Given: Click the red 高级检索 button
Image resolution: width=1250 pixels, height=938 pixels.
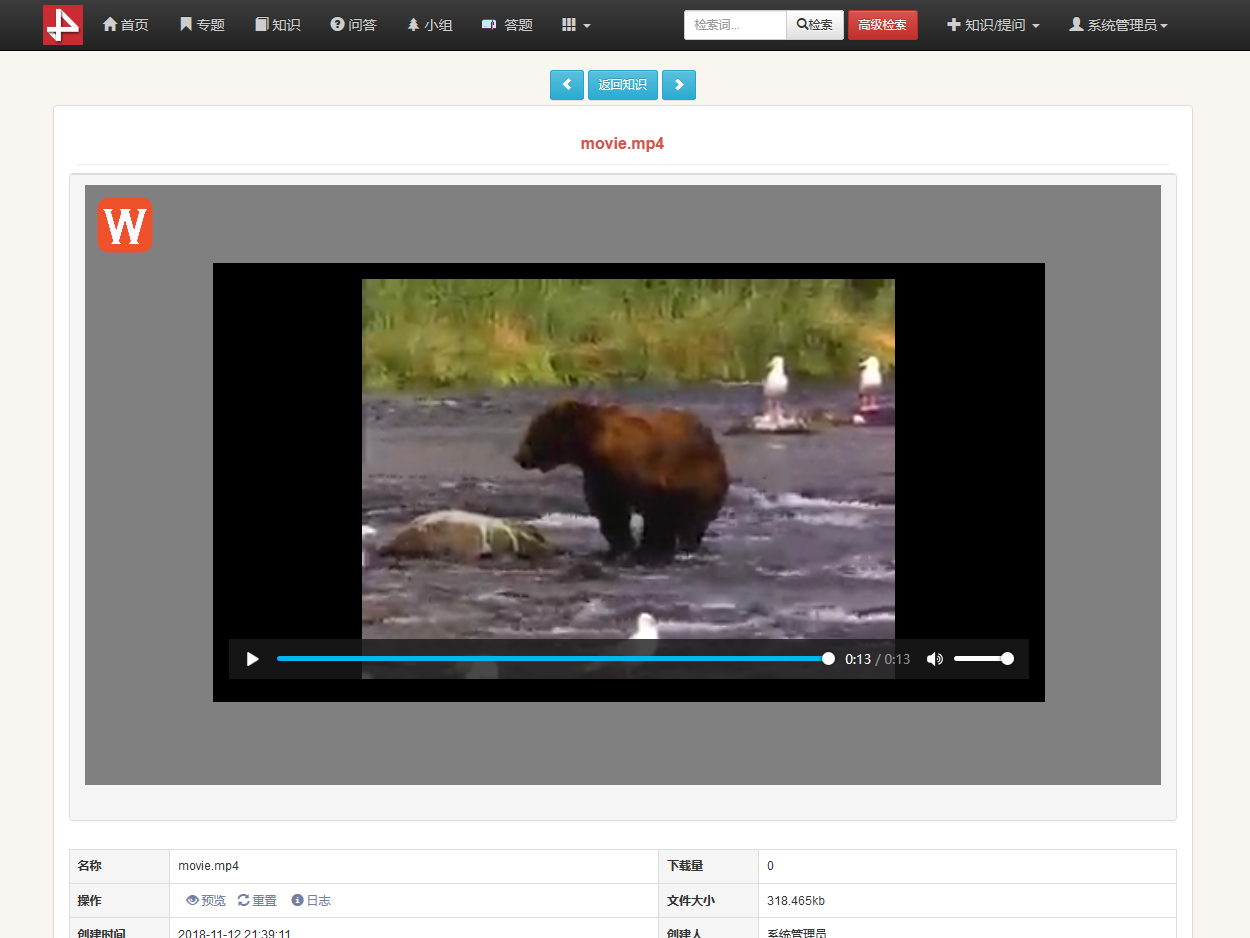Looking at the screenshot, I should click(882, 25).
